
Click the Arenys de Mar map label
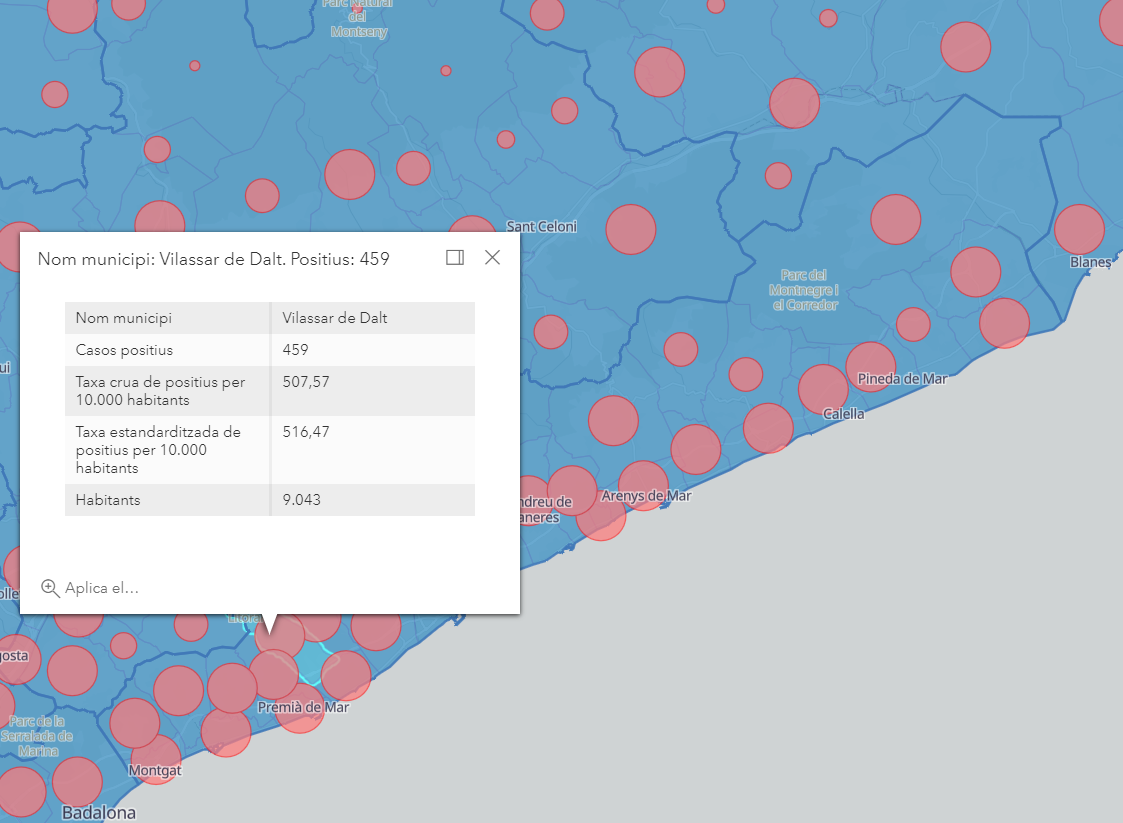pos(646,496)
